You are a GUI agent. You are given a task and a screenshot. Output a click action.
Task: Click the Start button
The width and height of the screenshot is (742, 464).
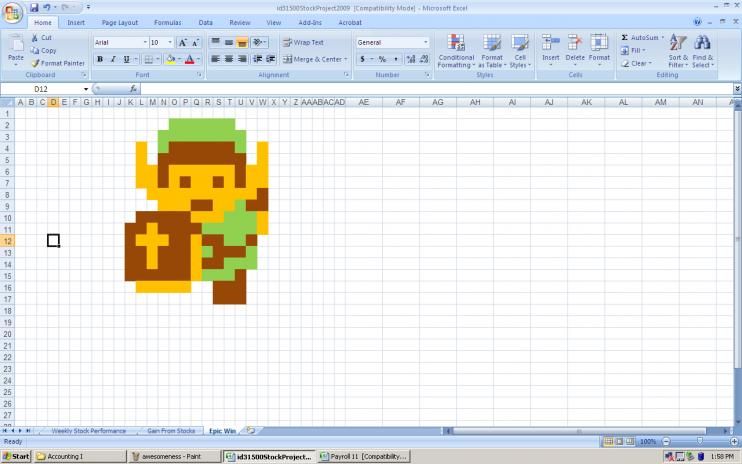(16, 456)
